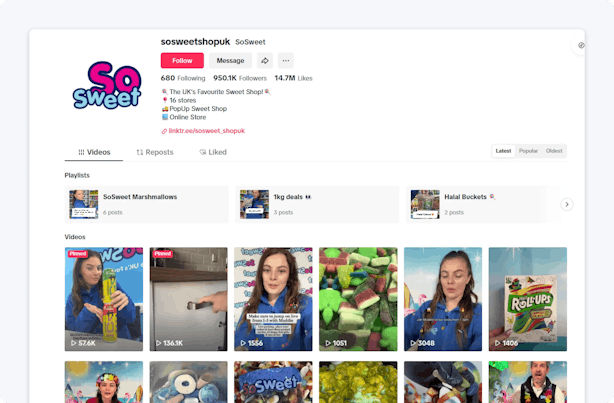Screen dimensions: 614x403
Task: Open the second-row video with man in vest
Action: pyautogui.click(x=527, y=382)
